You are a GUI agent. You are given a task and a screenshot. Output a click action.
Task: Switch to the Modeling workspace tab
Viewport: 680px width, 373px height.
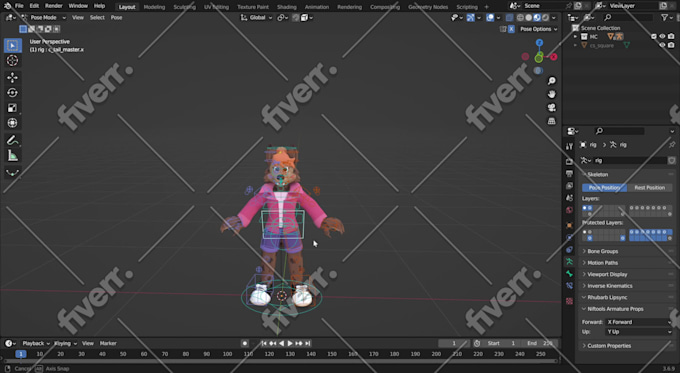click(154, 7)
